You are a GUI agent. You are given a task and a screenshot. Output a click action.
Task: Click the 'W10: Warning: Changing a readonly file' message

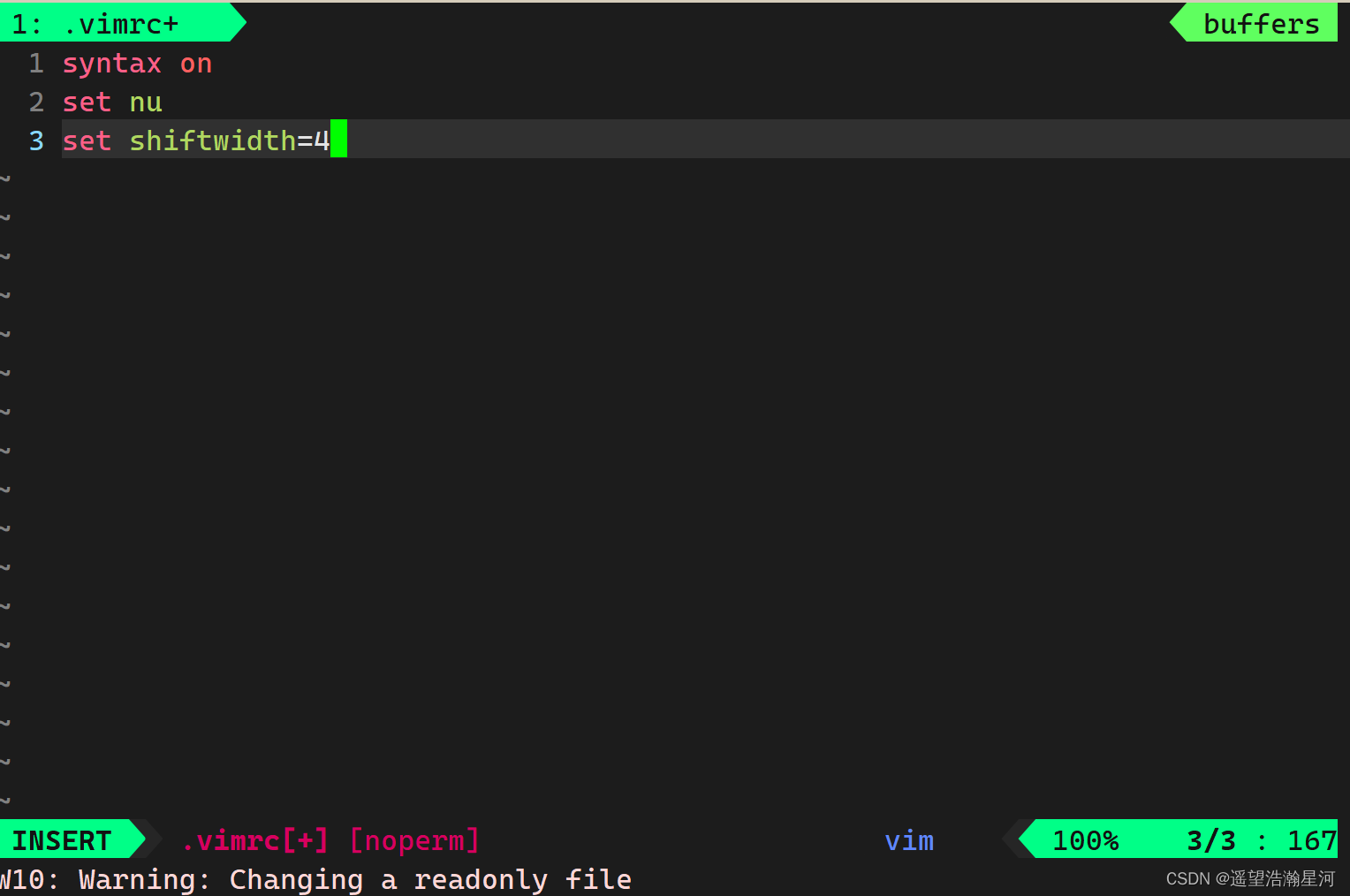[x=315, y=880]
